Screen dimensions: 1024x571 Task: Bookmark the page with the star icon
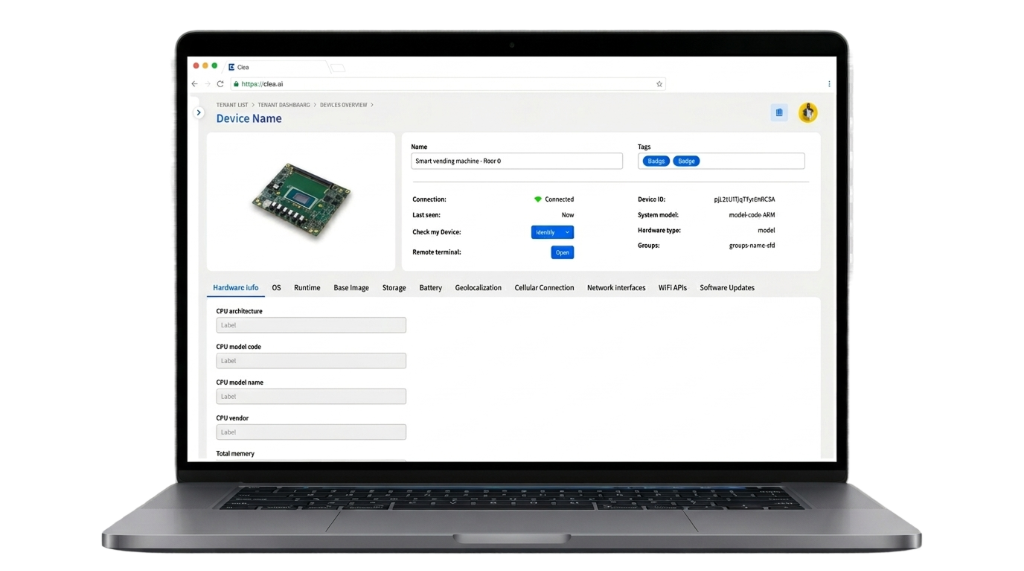tap(659, 84)
